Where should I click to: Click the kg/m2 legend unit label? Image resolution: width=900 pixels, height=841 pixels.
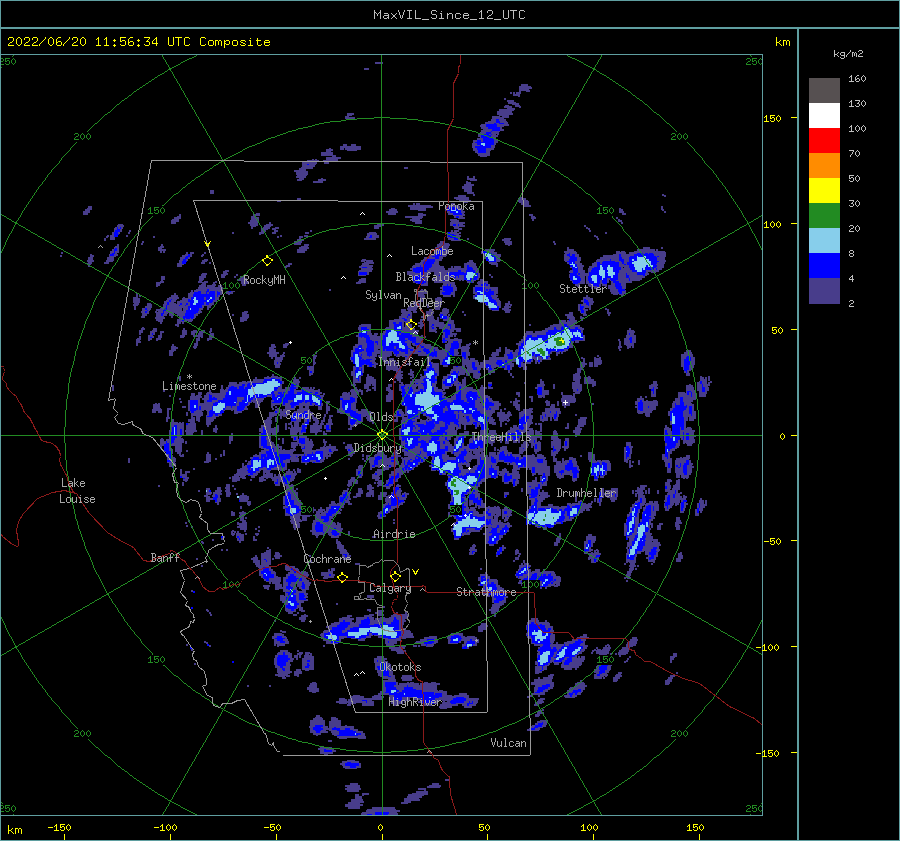[x=848, y=54]
